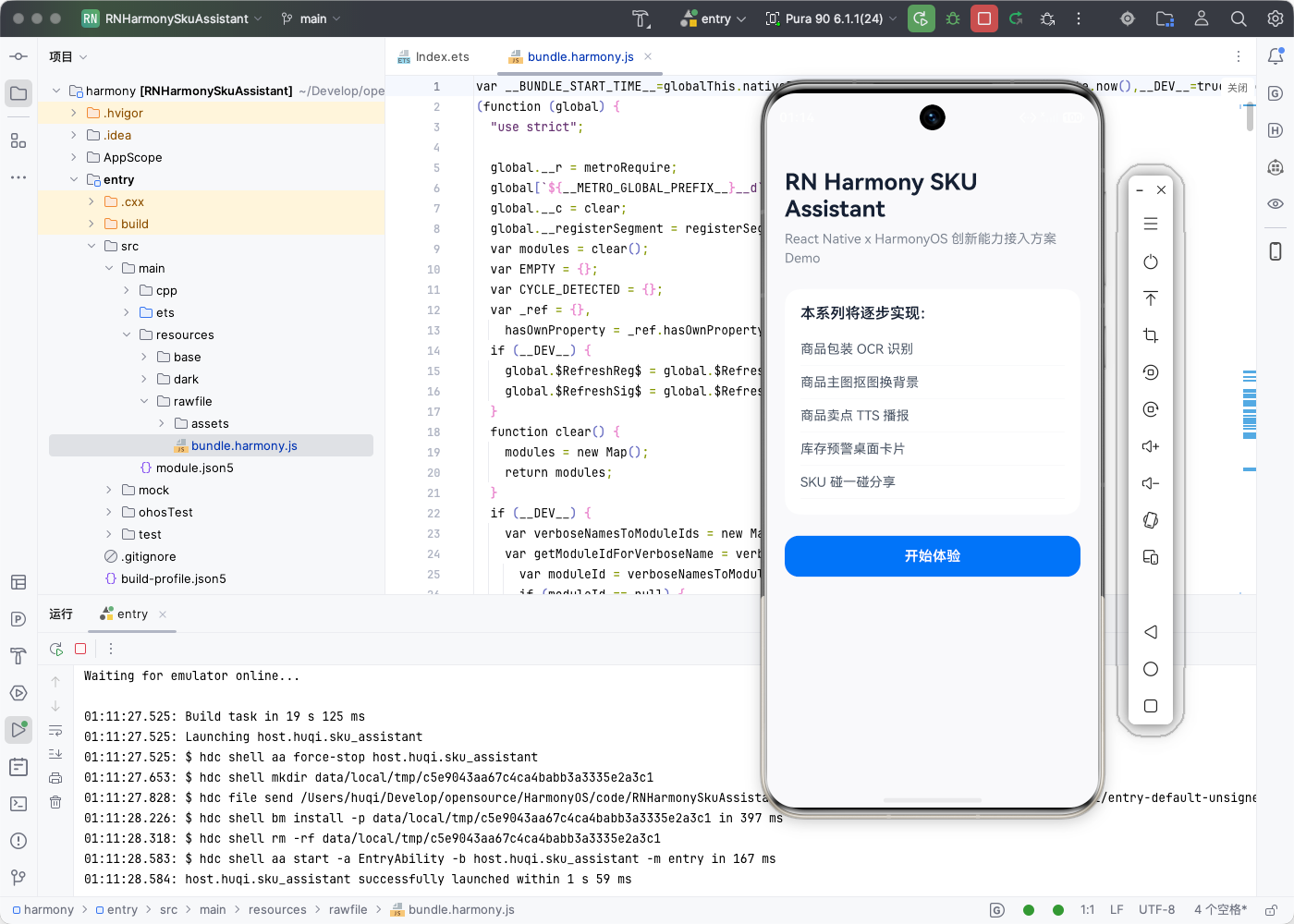This screenshot has width=1294, height=924.
Task: Click the editor vertical scrollbar thumb
Action: click(1250, 117)
